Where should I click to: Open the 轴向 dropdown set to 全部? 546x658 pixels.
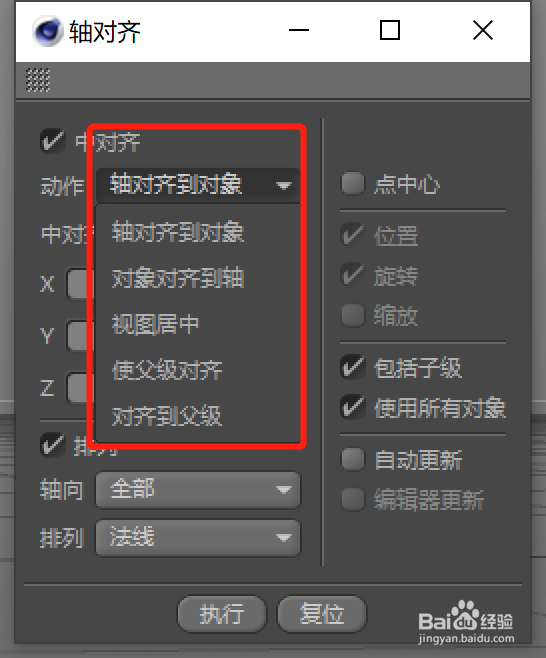pos(198,490)
